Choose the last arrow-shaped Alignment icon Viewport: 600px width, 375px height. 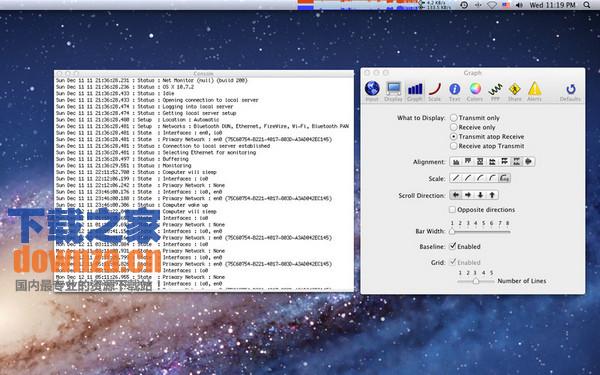[x=529, y=162]
